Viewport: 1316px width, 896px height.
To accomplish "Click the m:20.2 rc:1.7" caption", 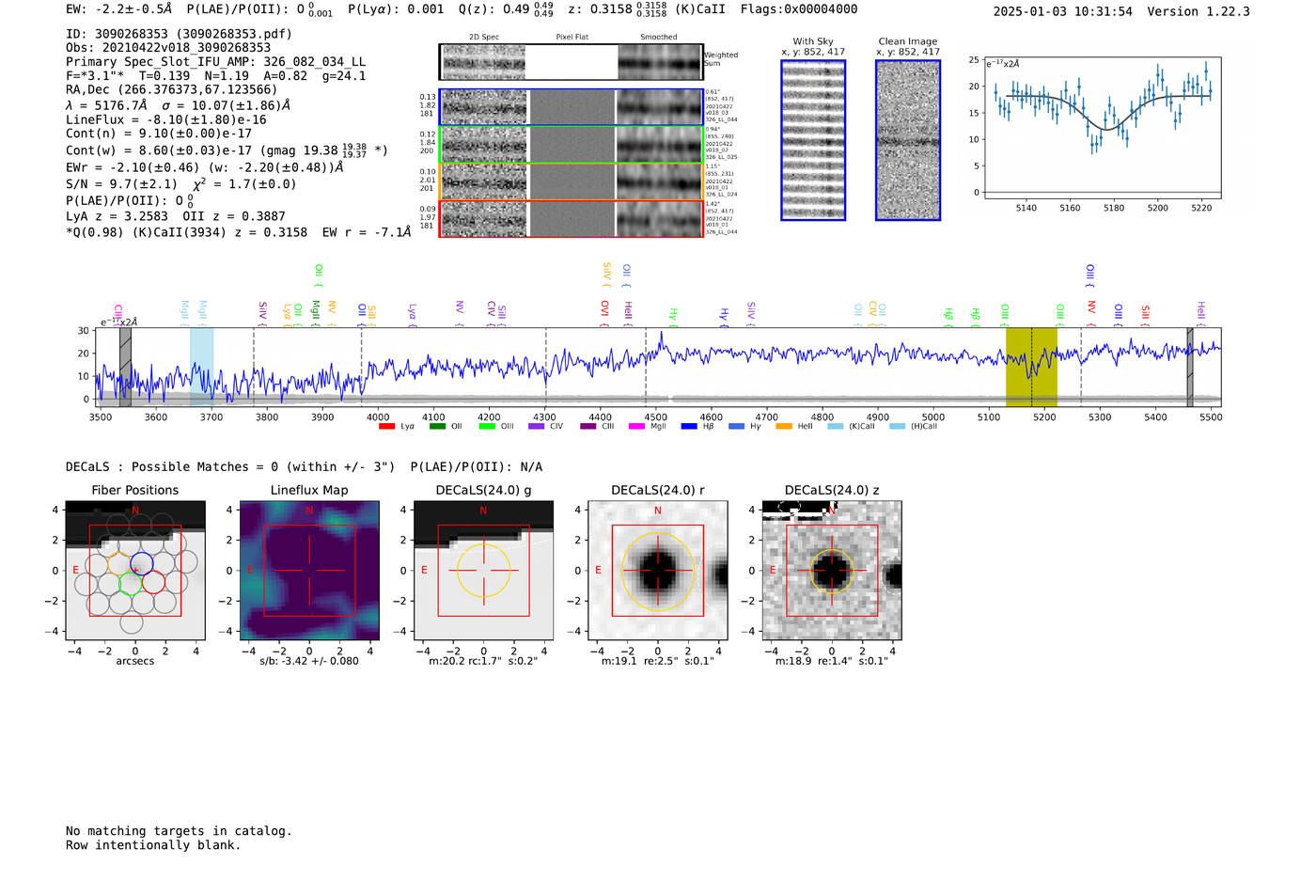I will 483,661.
